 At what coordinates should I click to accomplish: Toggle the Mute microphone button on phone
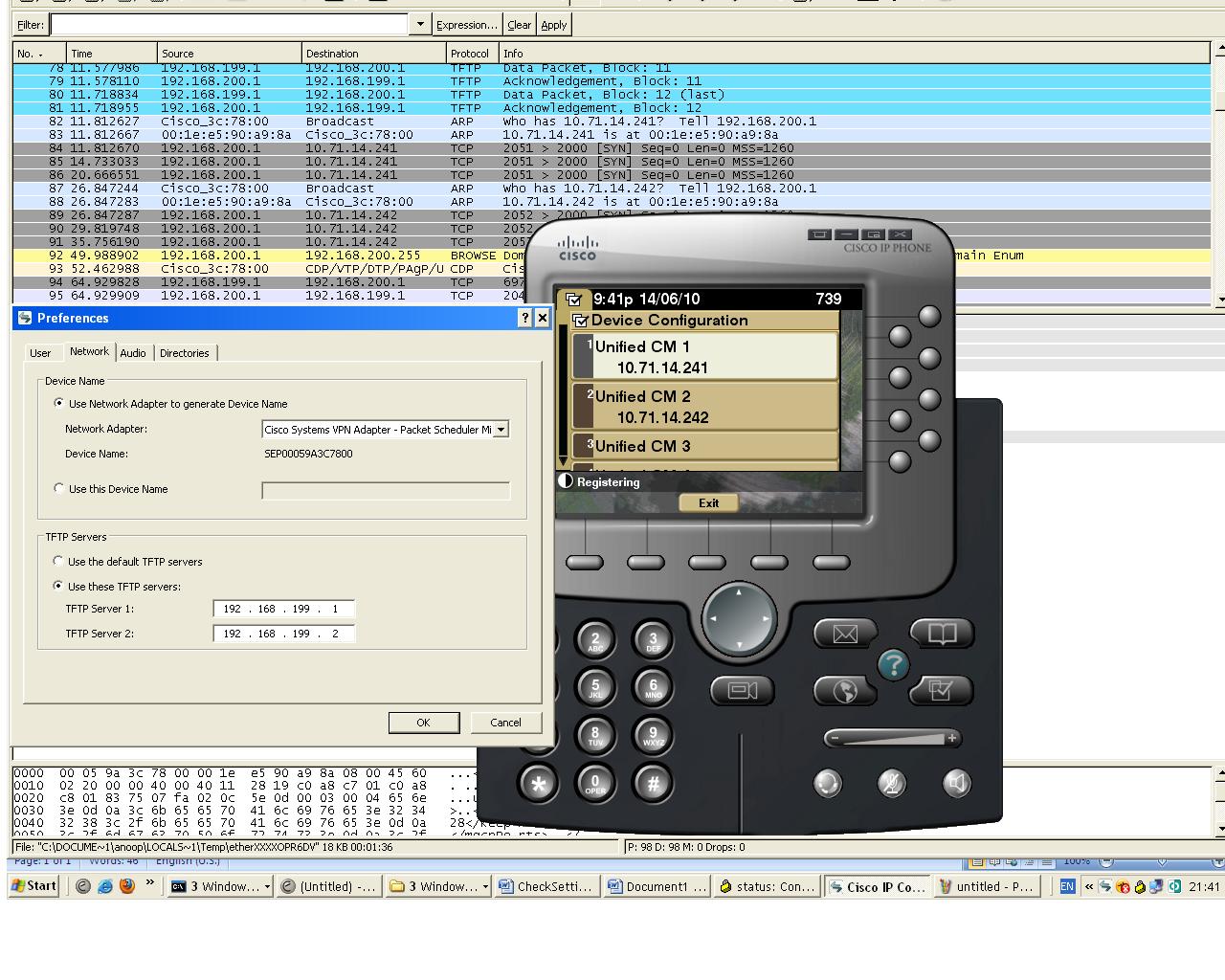pyautogui.click(x=892, y=783)
